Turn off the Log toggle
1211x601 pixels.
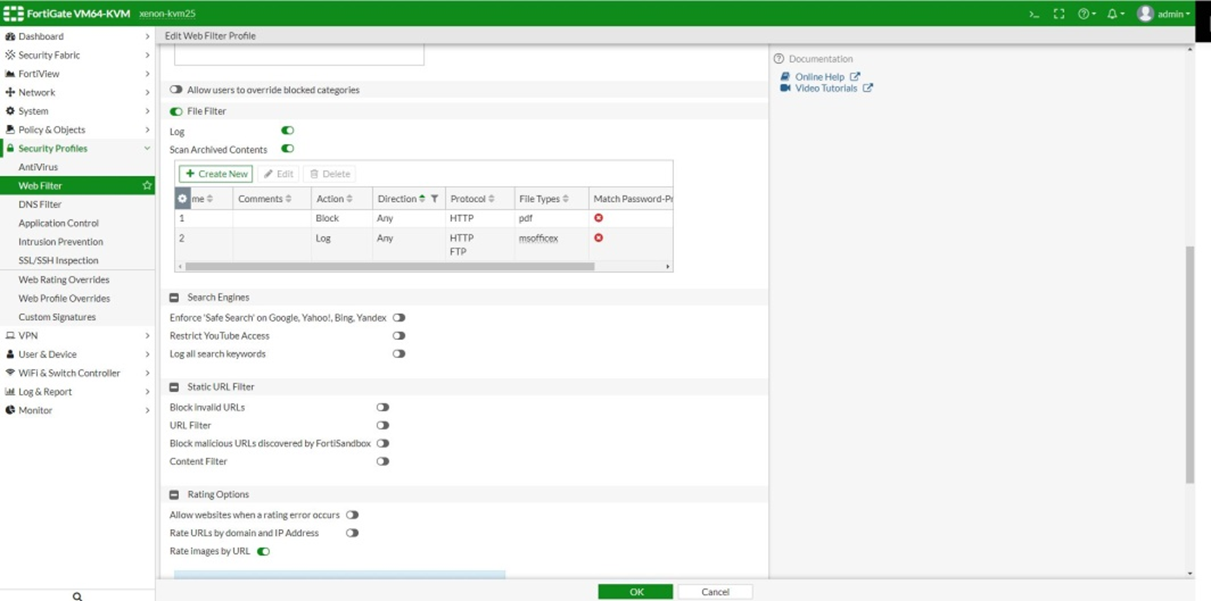point(287,130)
